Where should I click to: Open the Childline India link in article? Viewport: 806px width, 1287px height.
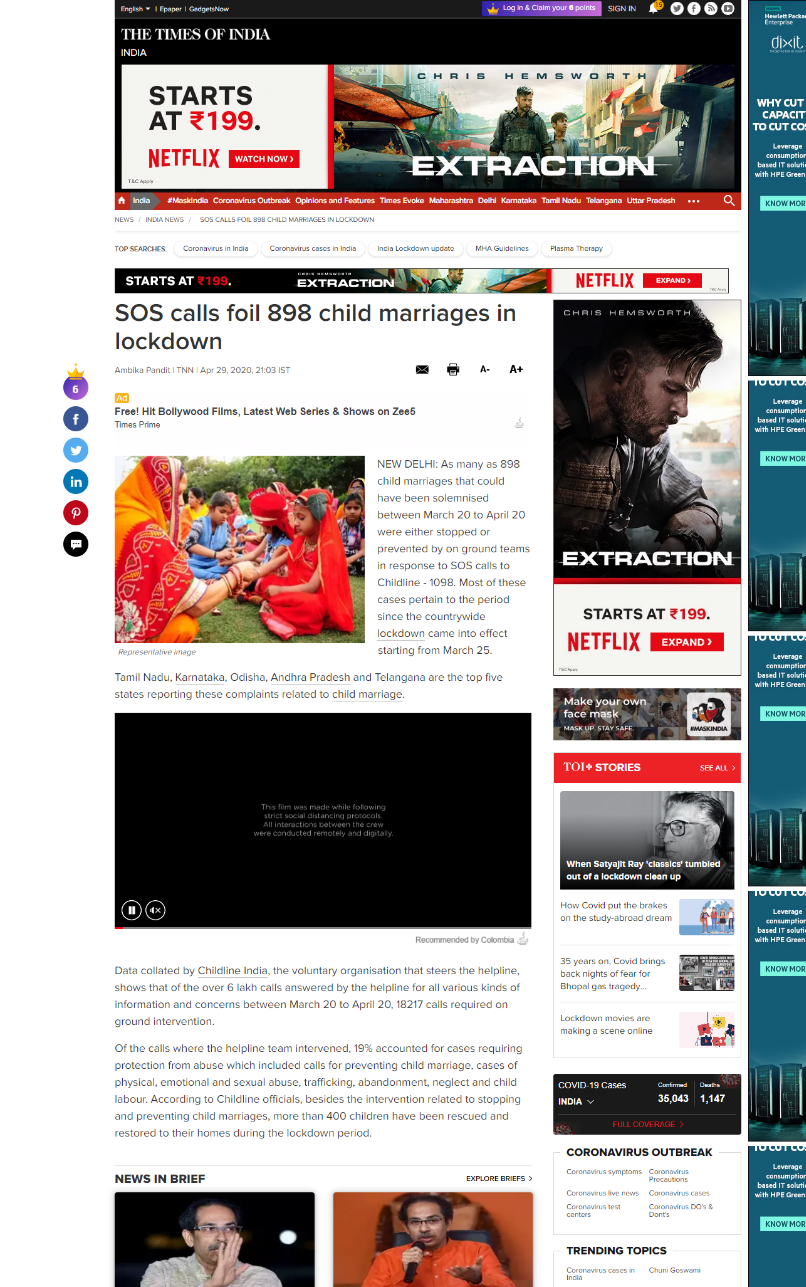click(x=232, y=971)
